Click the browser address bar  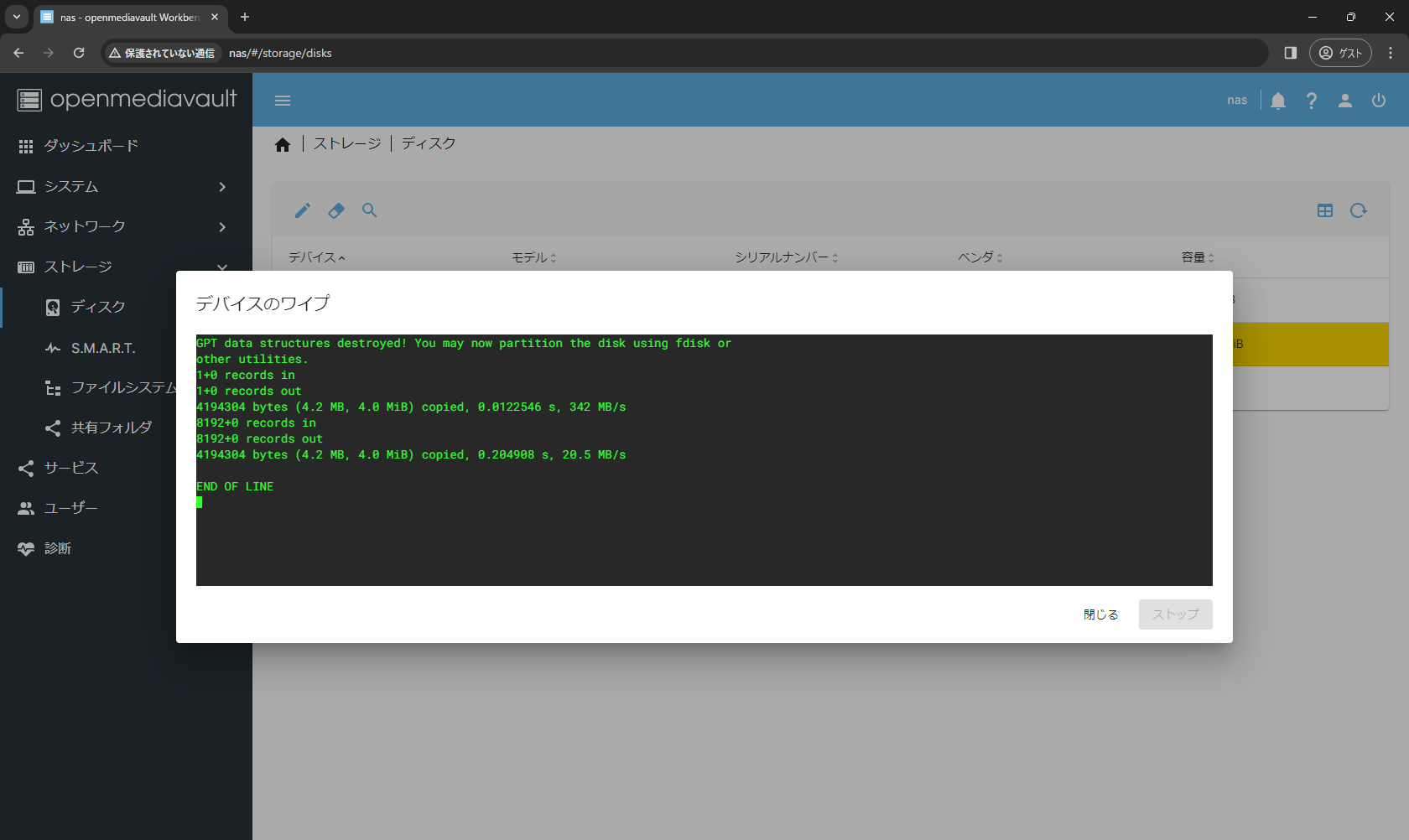tap(671, 53)
